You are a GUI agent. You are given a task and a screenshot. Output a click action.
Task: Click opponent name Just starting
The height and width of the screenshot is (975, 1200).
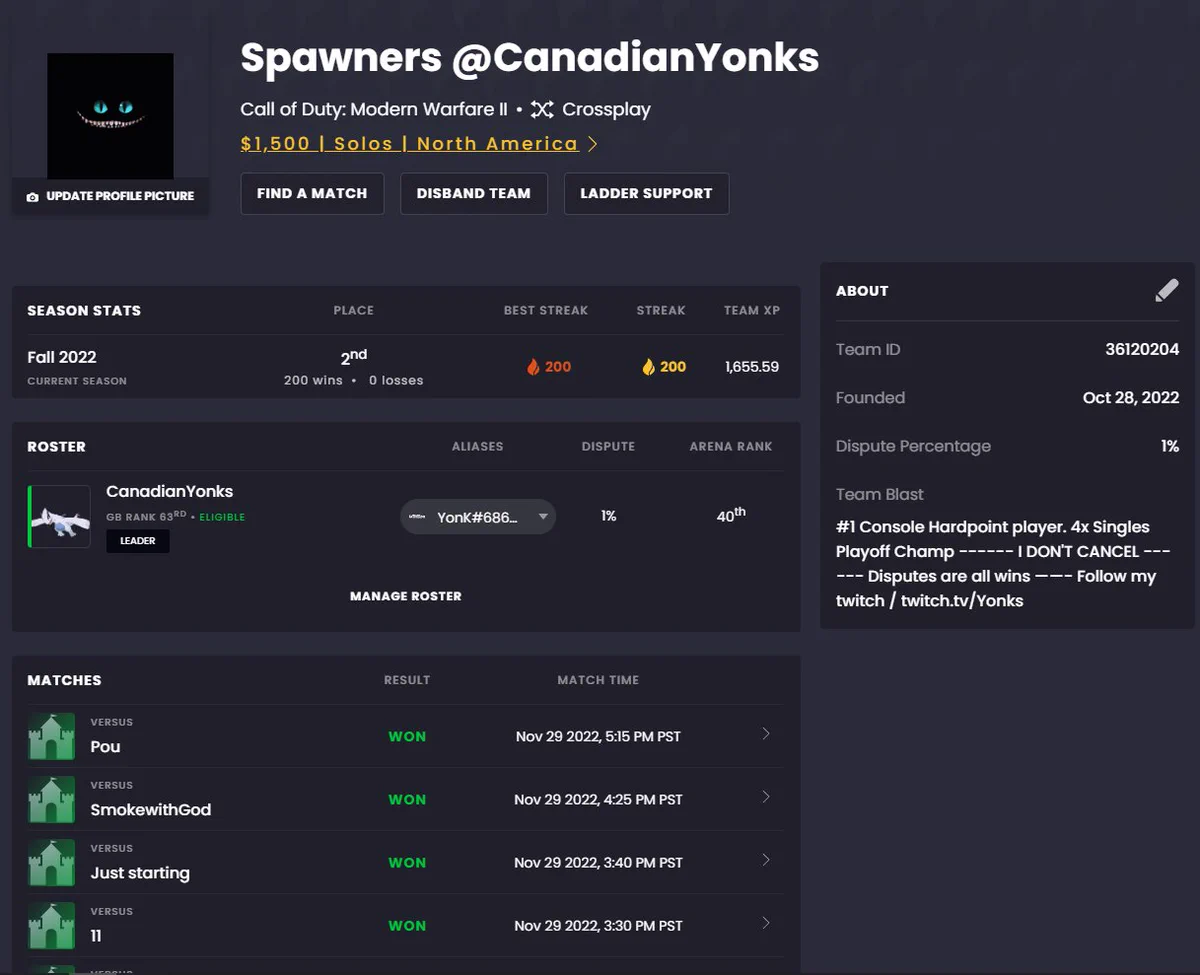tap(140, 873)
